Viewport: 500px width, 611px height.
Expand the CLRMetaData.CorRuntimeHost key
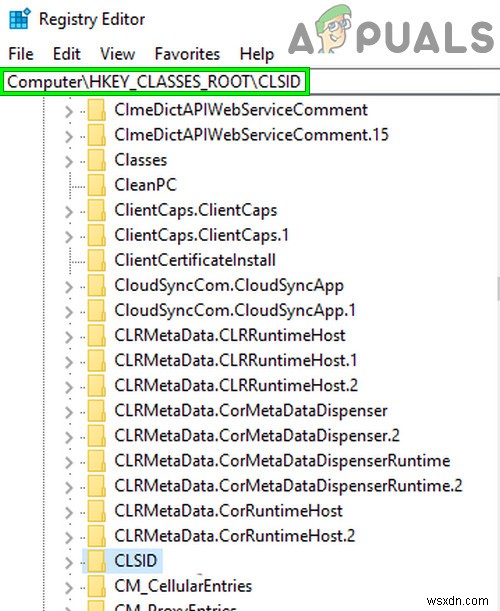[69, 512]
